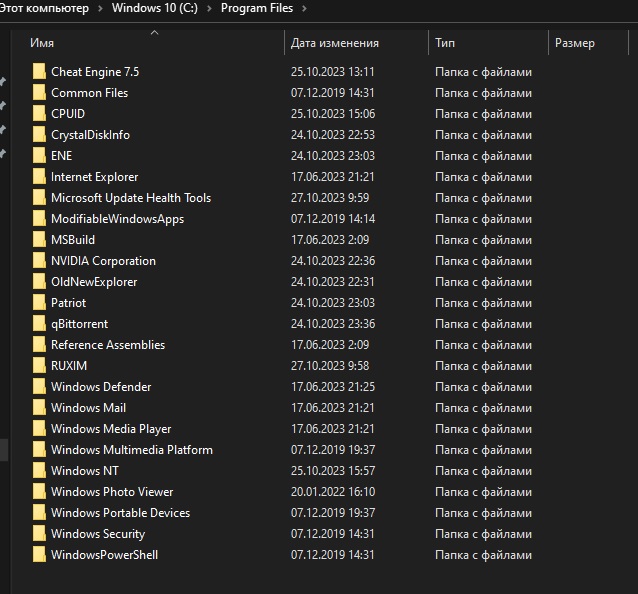The width and height of the screenshot is (638, 594).
Task: Click the Internet Explorer name
Action: pos(94,177)
